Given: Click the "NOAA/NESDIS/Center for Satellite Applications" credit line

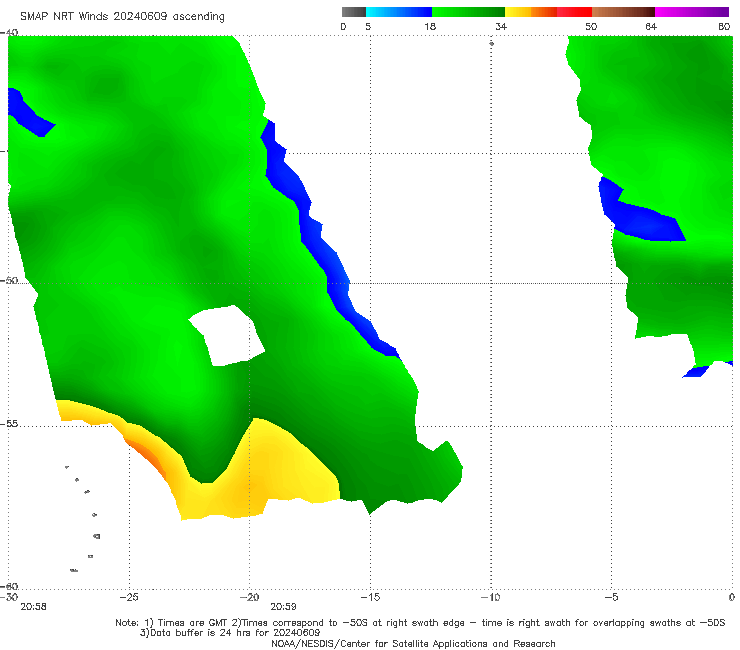Looking at the screenshot, I should click(413, 643).
